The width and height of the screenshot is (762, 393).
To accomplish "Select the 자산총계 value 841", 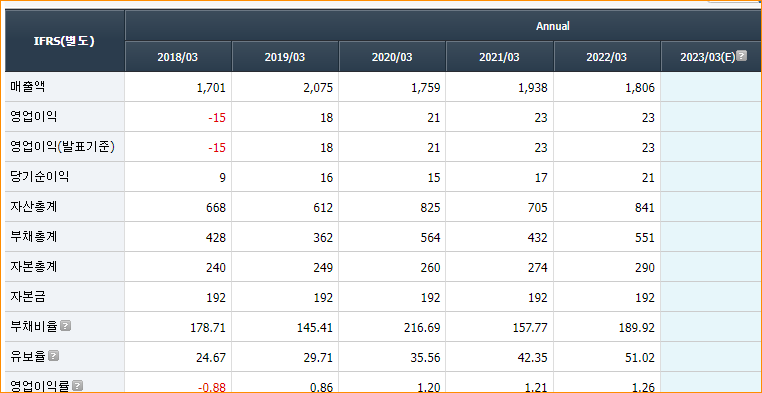I will [x=645, y=208].
